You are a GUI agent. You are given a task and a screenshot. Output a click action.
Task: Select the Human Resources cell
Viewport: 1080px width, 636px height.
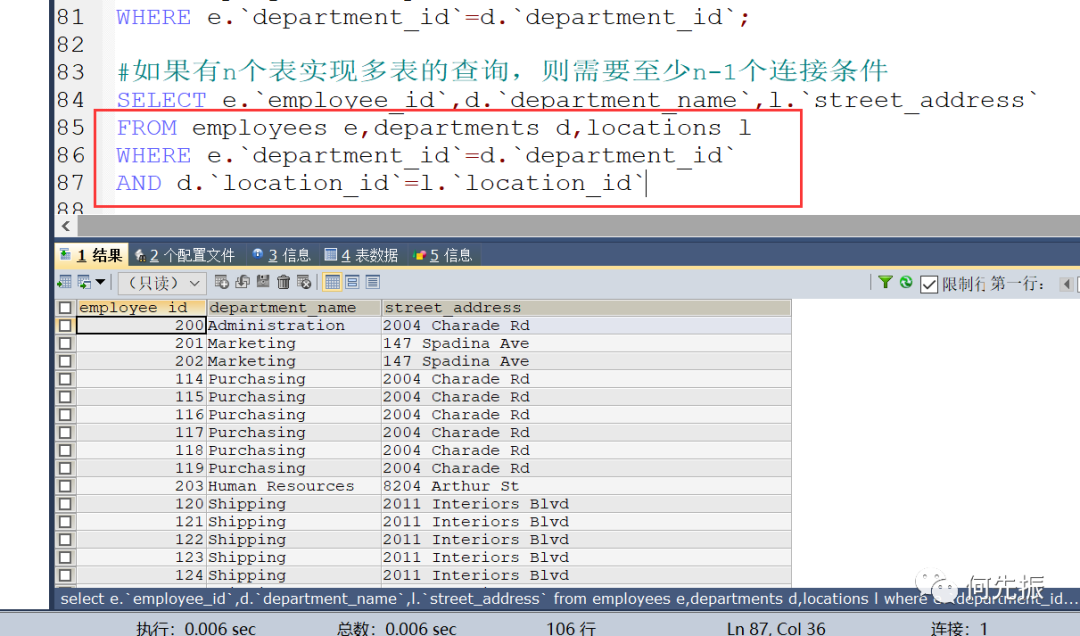pos(294,486)
